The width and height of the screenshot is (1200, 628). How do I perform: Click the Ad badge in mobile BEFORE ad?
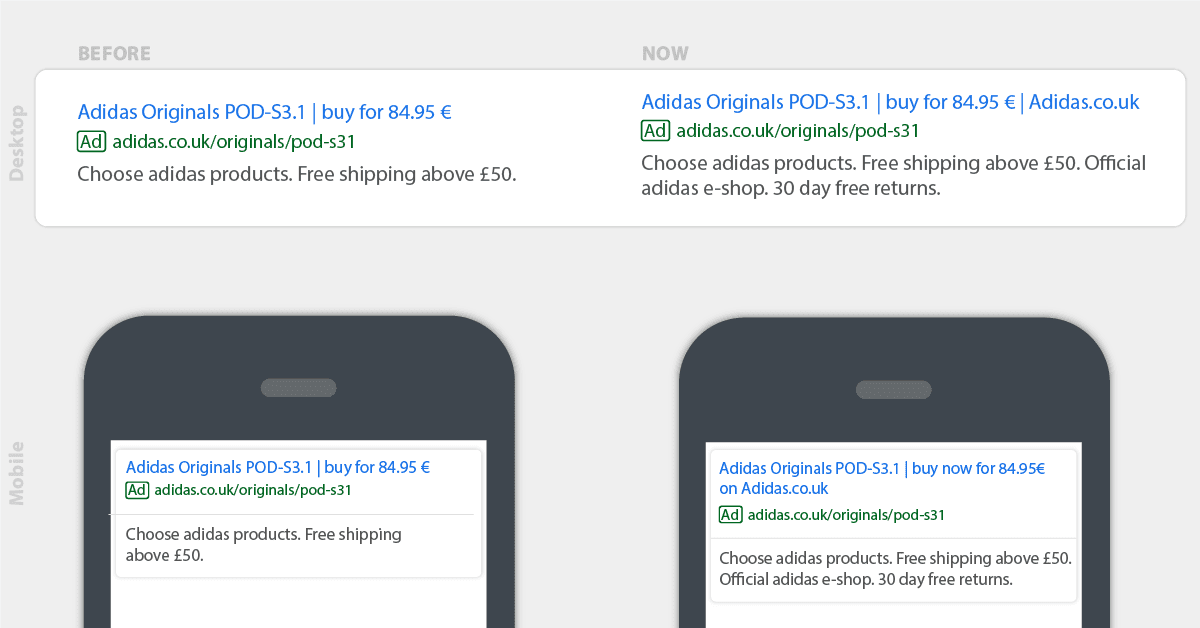[137, 490]
